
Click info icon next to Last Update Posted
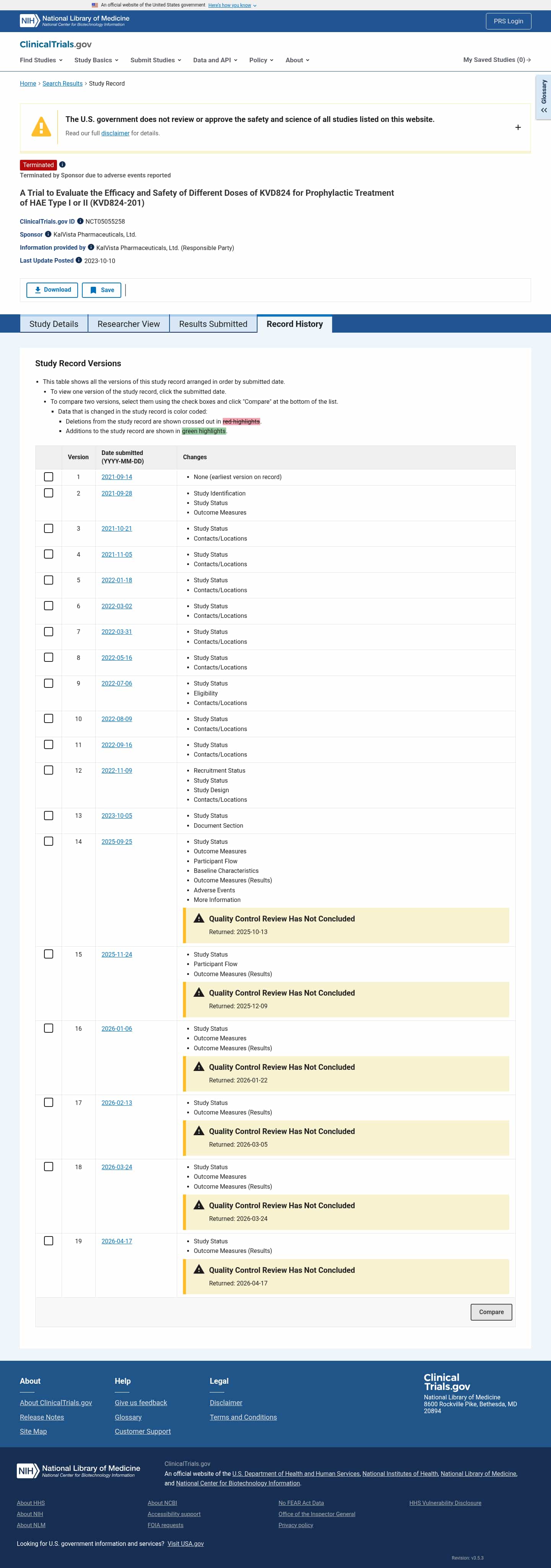point(78,260)
